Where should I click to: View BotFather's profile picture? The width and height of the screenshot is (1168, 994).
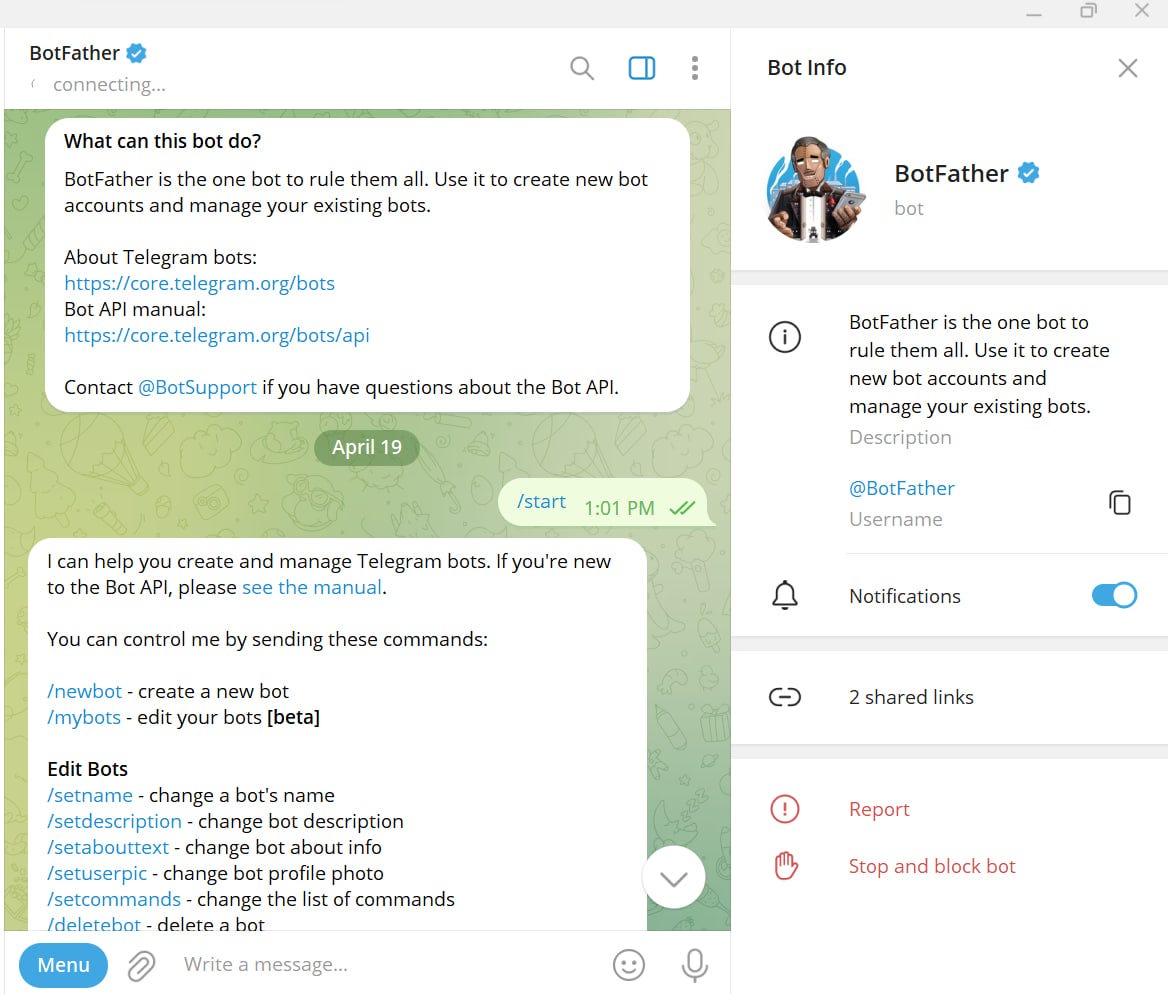point(815,189)
